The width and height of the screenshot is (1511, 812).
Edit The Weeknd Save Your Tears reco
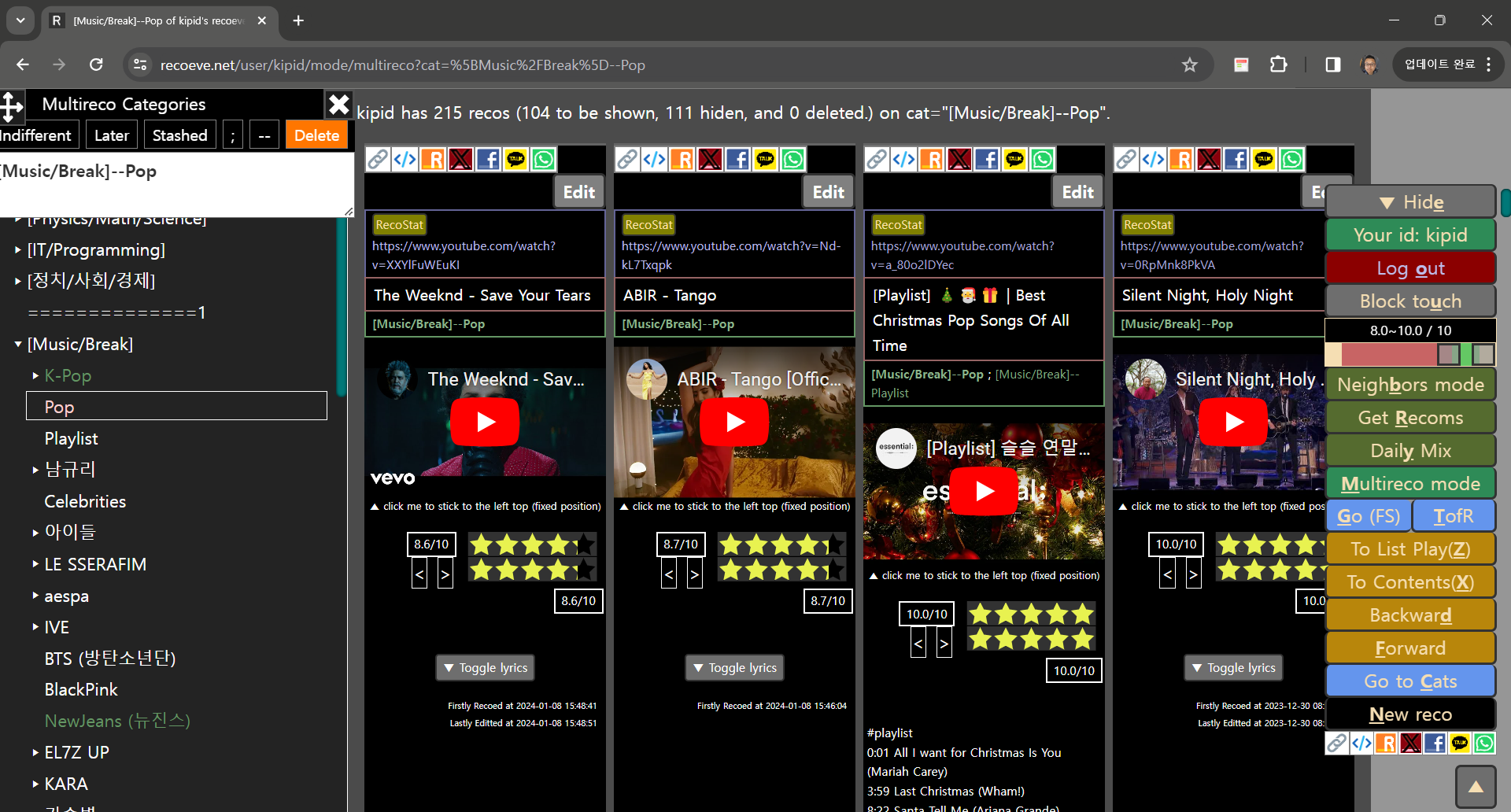[579, 192]
